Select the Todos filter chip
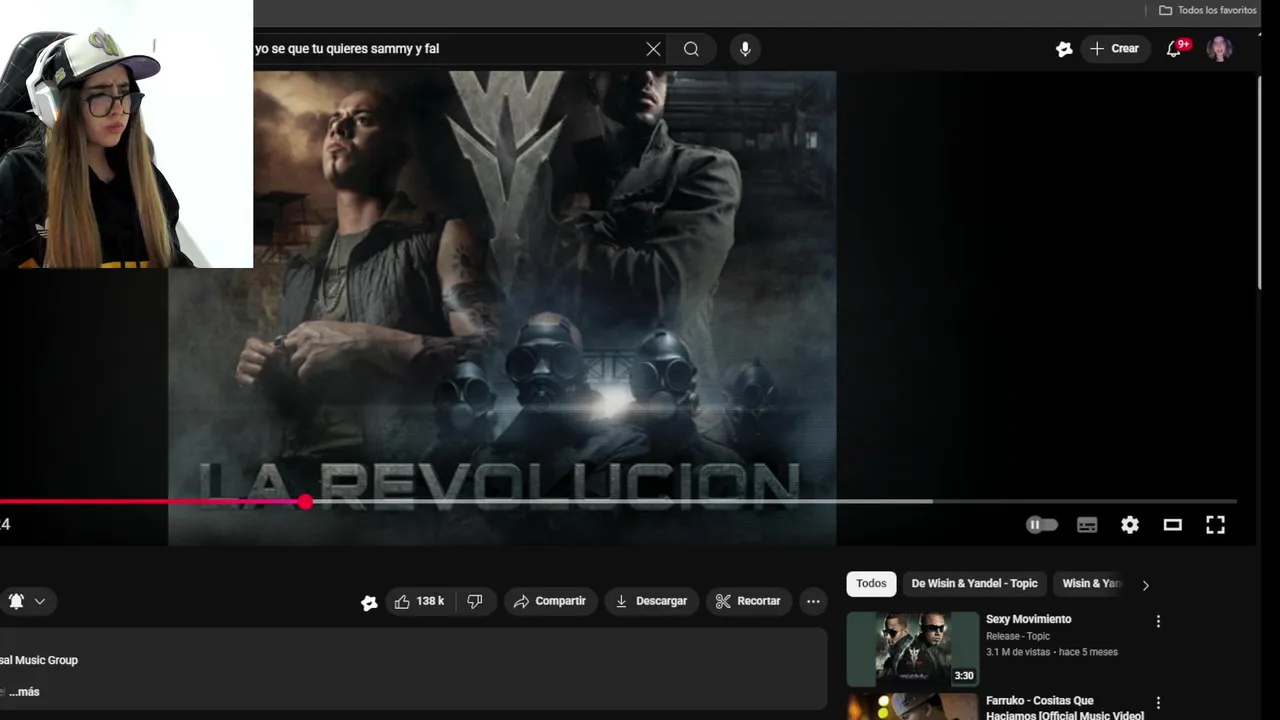The width and height of the screenshot is (1280, 720). click(871, 584)
